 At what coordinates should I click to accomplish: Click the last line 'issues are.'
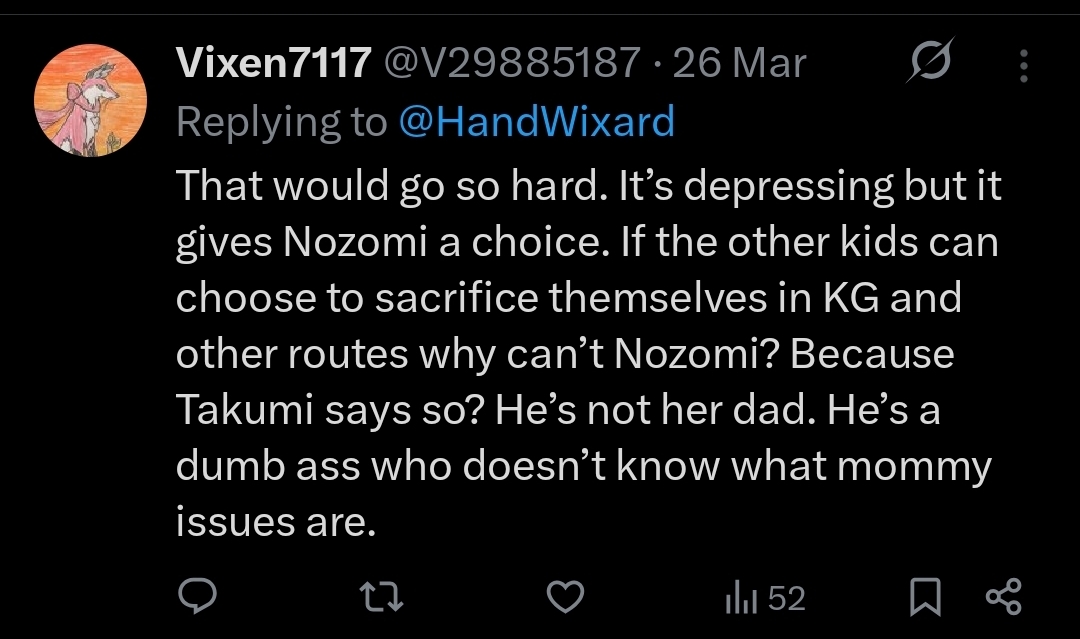point(276,521)
